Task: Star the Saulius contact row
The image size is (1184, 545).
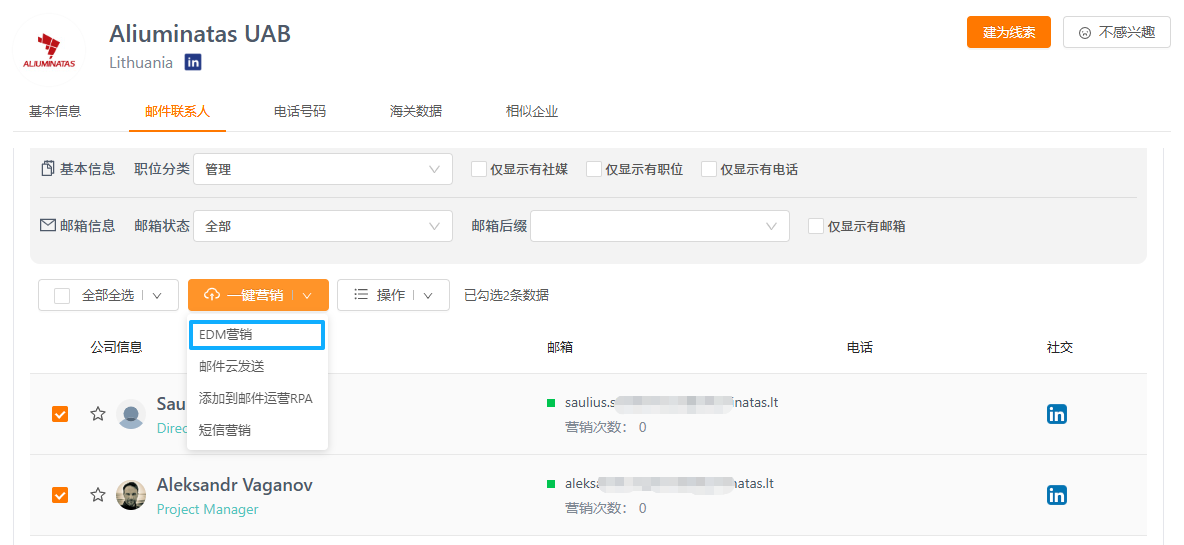Action: 97,414
